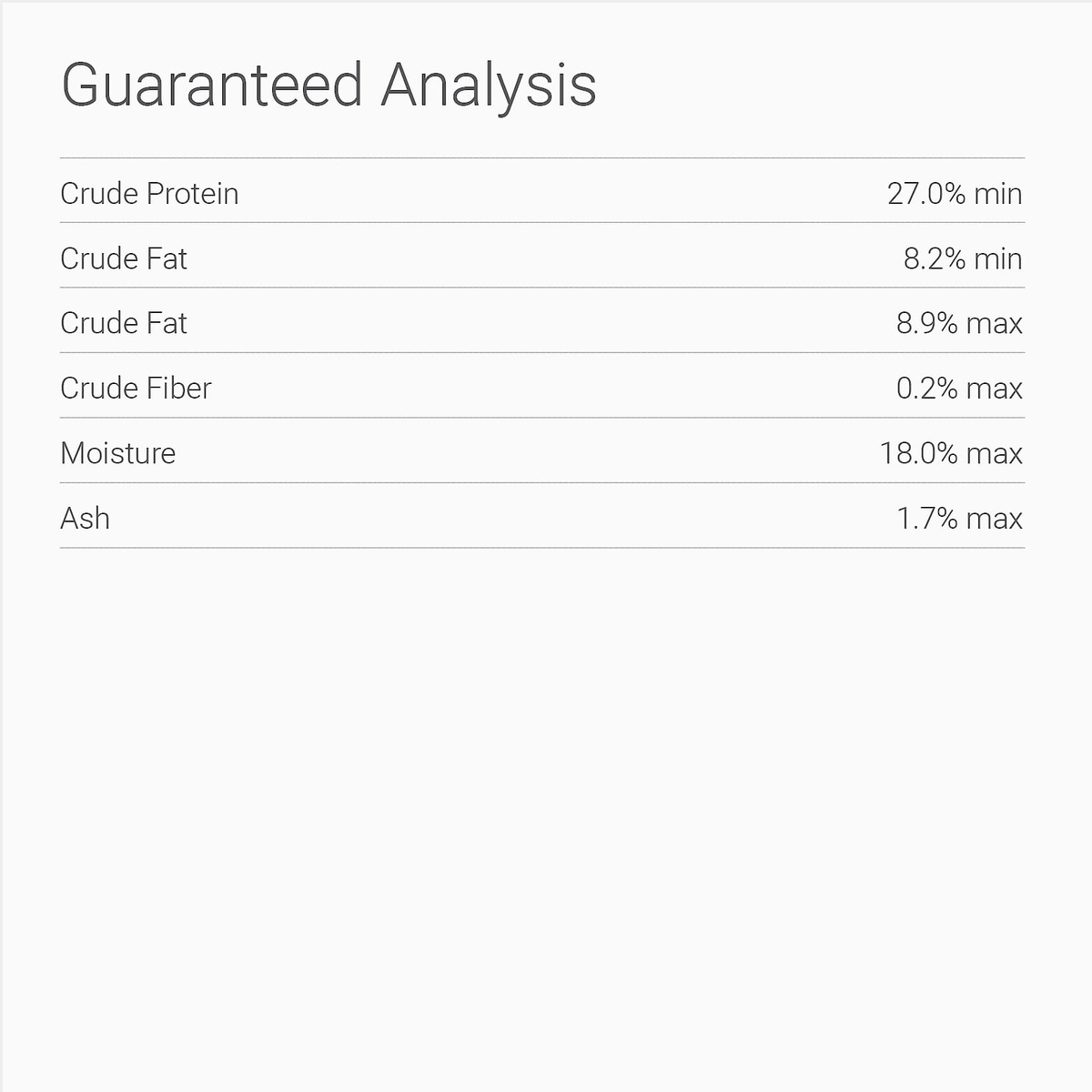
Task: Select the 18.0% figure for Moisture
Action: [919, 453]
